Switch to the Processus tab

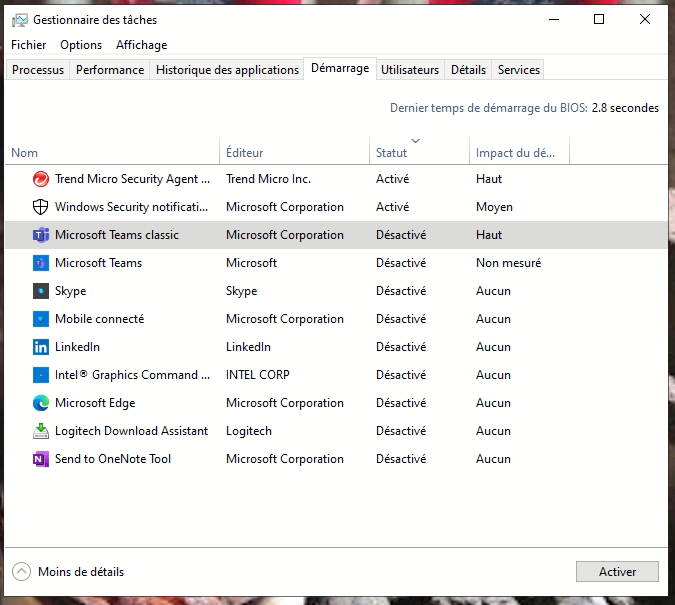pyautogui.click(x=38, y=70)
